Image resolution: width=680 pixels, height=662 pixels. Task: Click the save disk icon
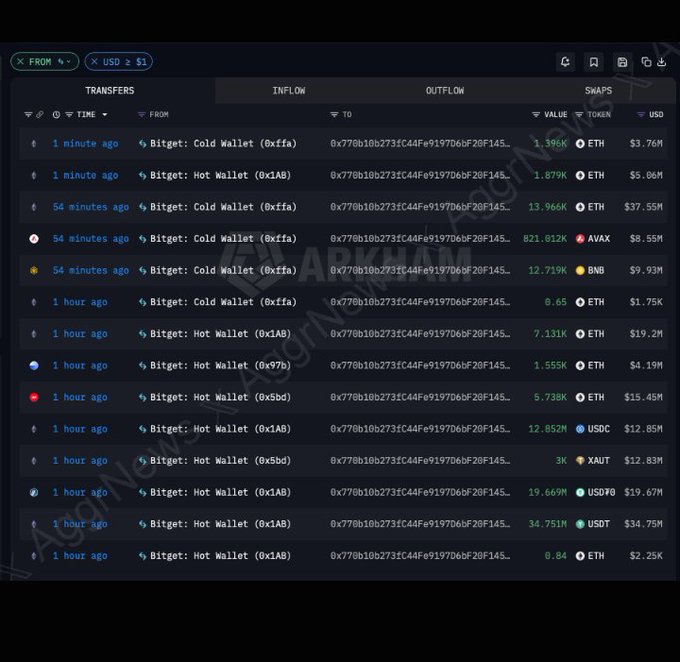622,62
